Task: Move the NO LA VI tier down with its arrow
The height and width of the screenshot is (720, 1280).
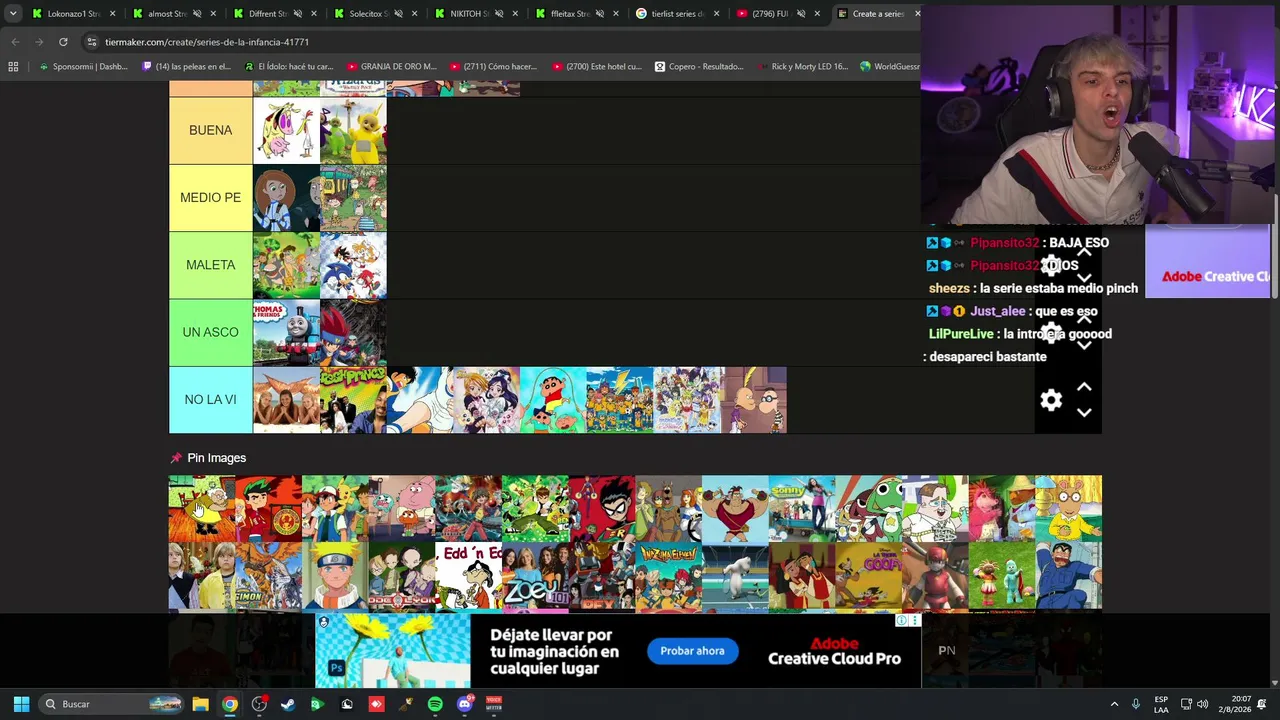Action: coord(1084,412)
